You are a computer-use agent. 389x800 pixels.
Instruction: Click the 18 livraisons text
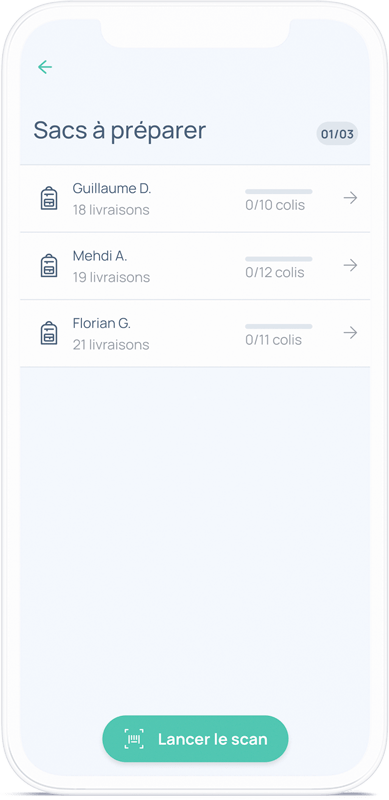click(x=111, y=210)
